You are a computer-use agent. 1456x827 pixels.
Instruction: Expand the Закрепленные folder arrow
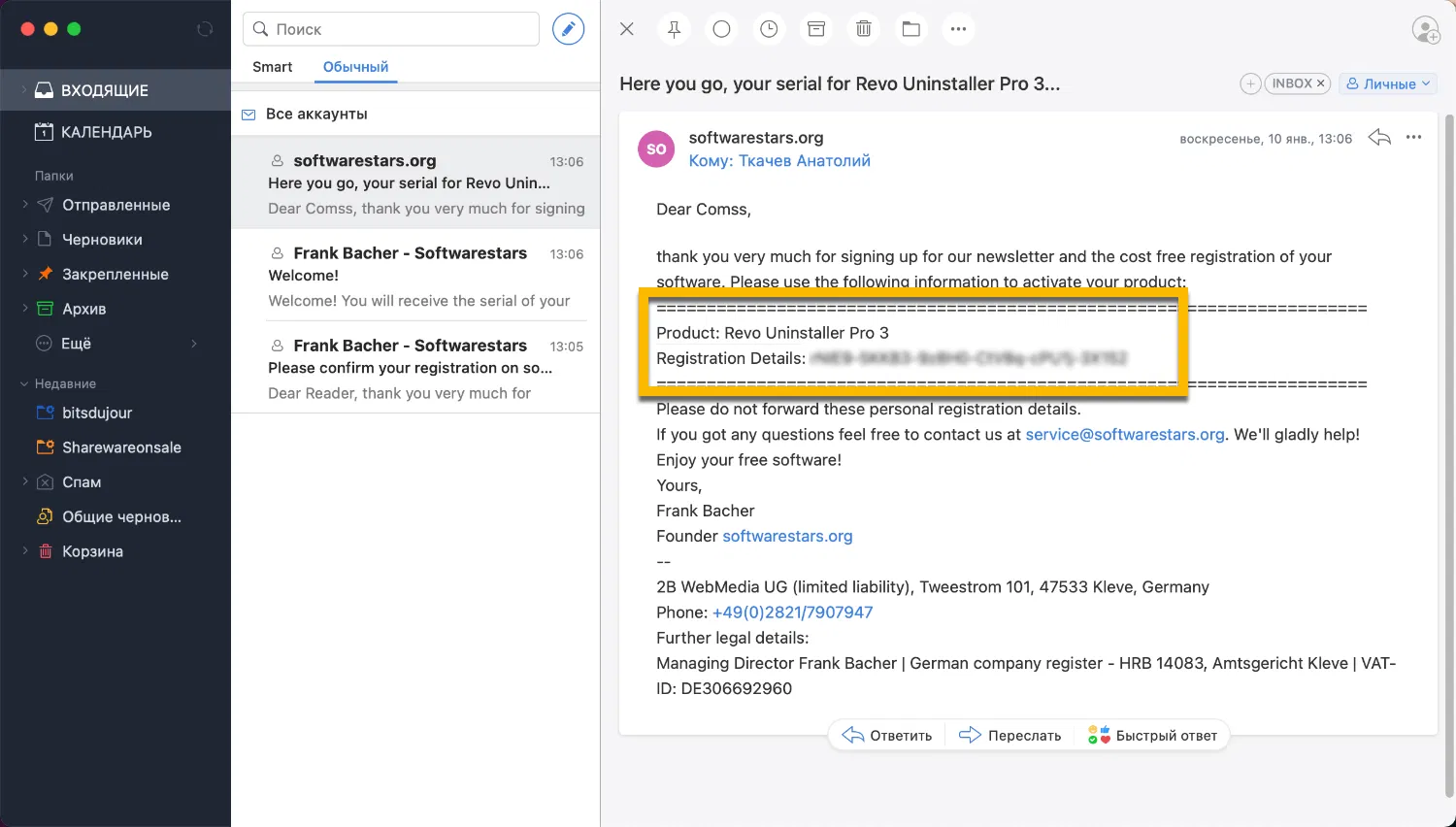(x=24, y=274)
